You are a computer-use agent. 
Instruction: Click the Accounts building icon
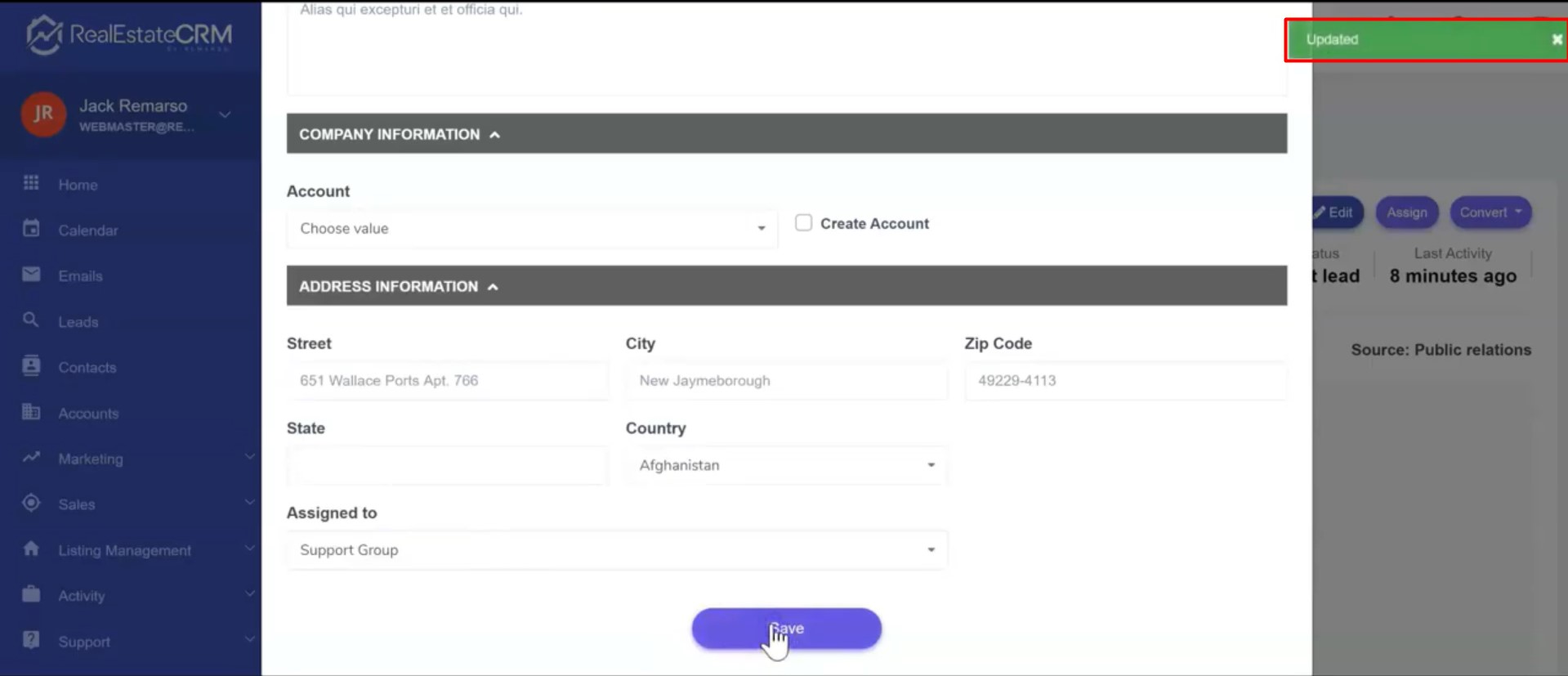[31, 412]
